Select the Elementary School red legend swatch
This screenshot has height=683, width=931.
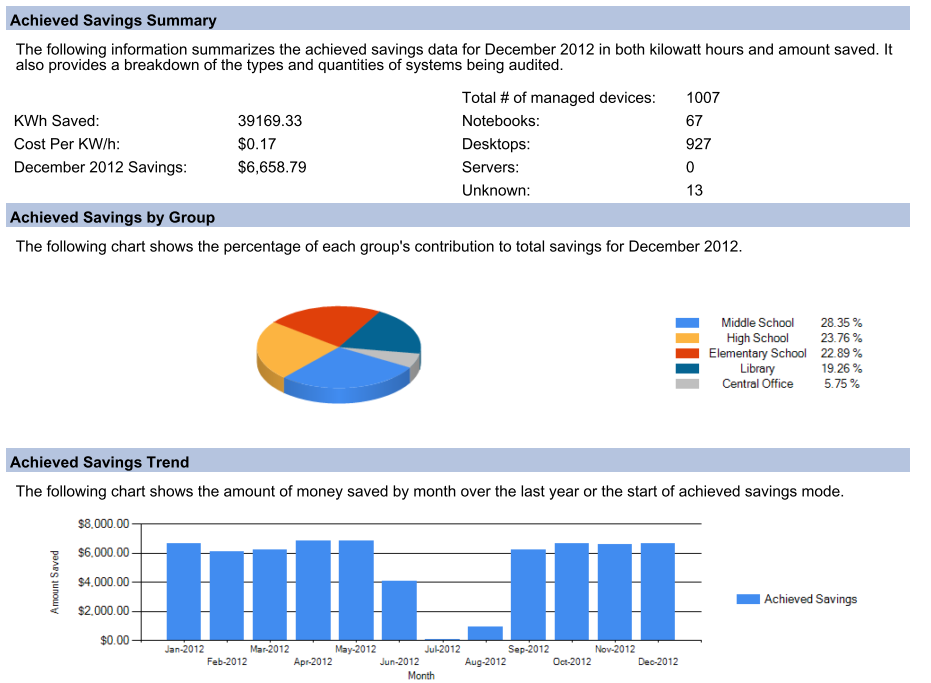click(687, 353)
